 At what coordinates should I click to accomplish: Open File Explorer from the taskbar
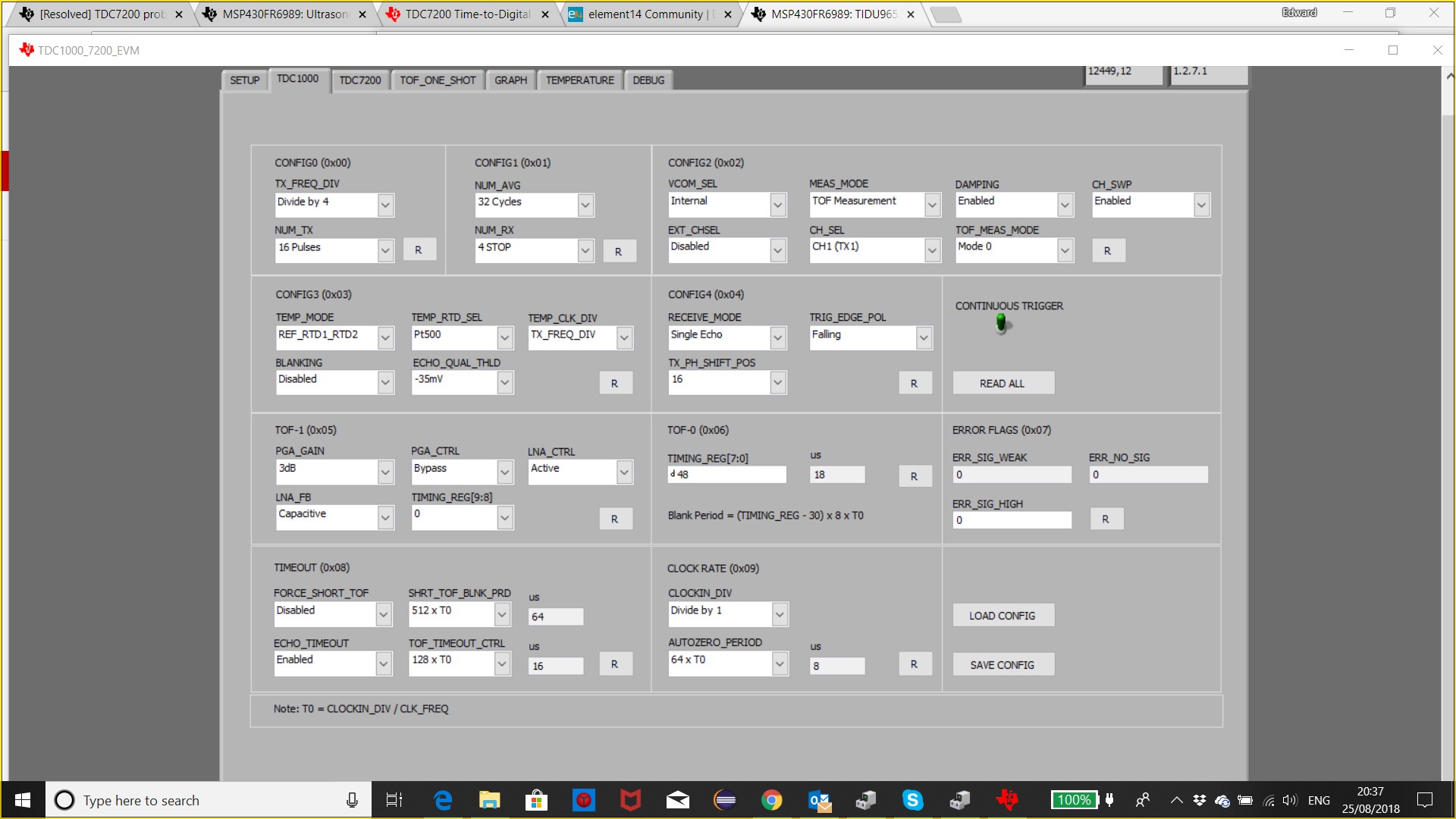click(x=490, y=800)
